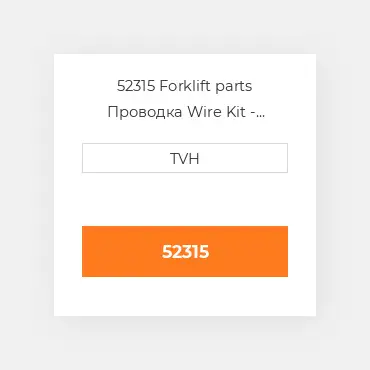Click blank space between TVH box and orange button
The width and height of the screenshot is (370, 370).
coord(185,199)
